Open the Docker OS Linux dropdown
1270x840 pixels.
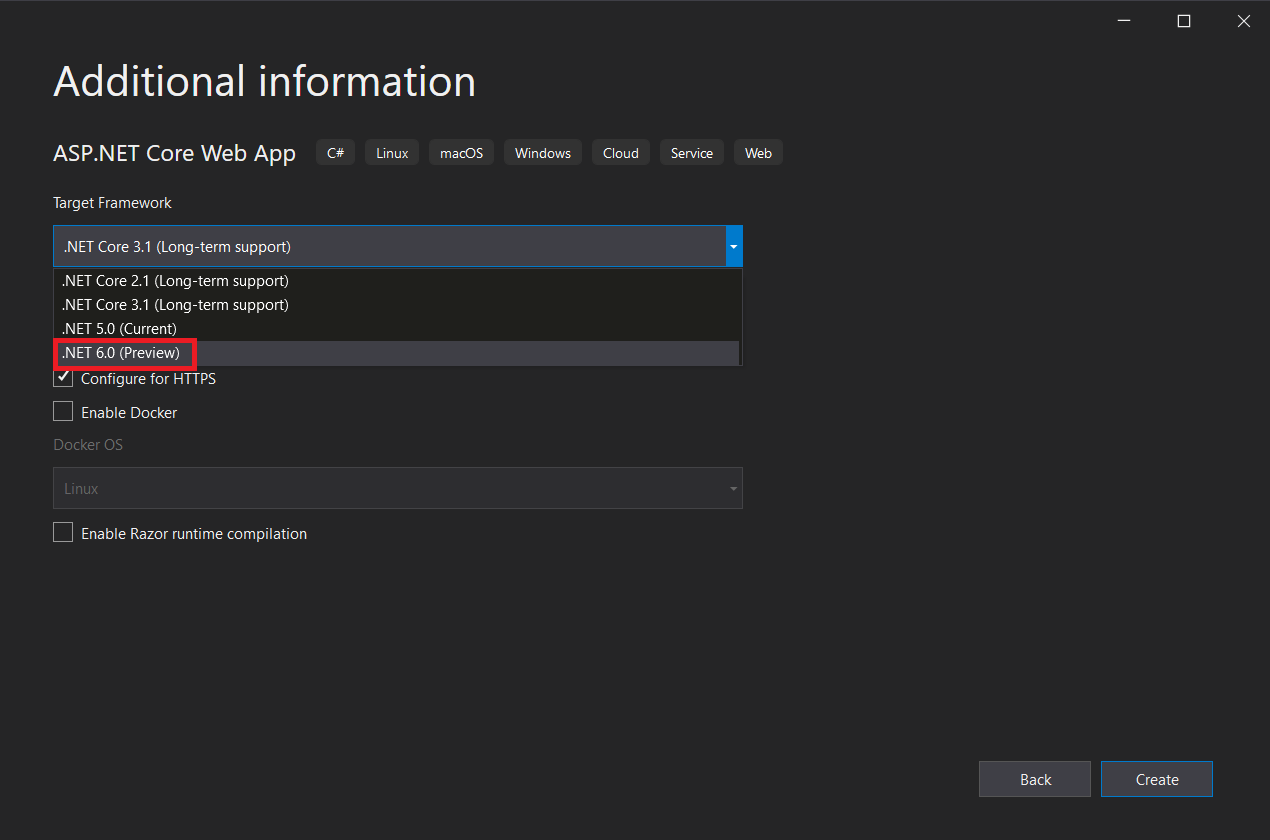[x=397, y=489]
